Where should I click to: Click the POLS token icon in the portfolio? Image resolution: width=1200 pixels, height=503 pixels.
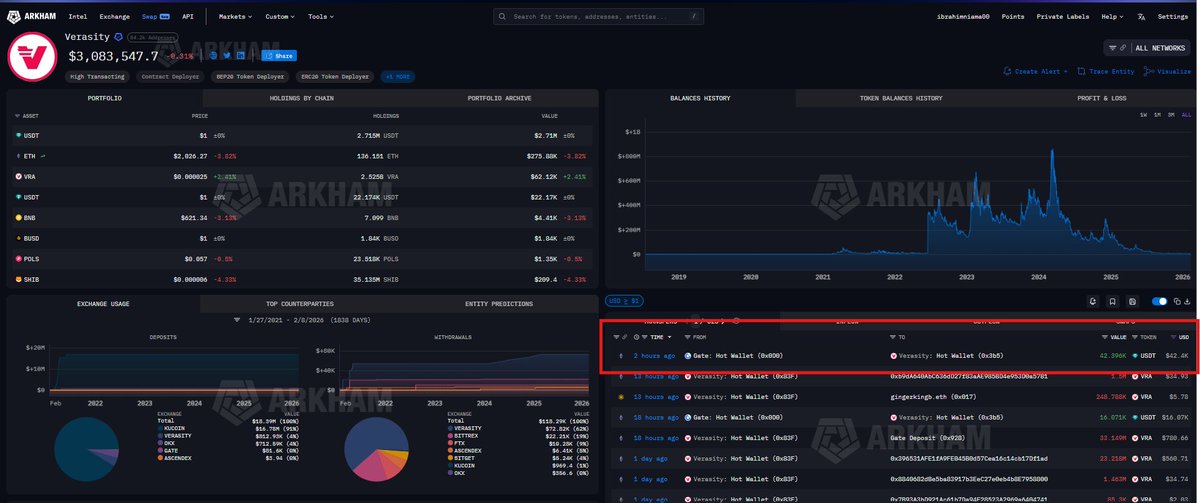click(x=18, y=258)
